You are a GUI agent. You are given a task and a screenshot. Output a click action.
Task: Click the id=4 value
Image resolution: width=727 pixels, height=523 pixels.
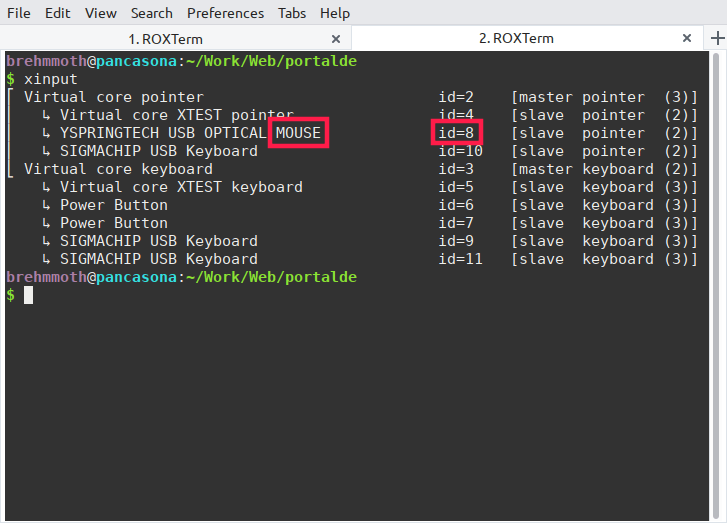click(x=456, y=115)
